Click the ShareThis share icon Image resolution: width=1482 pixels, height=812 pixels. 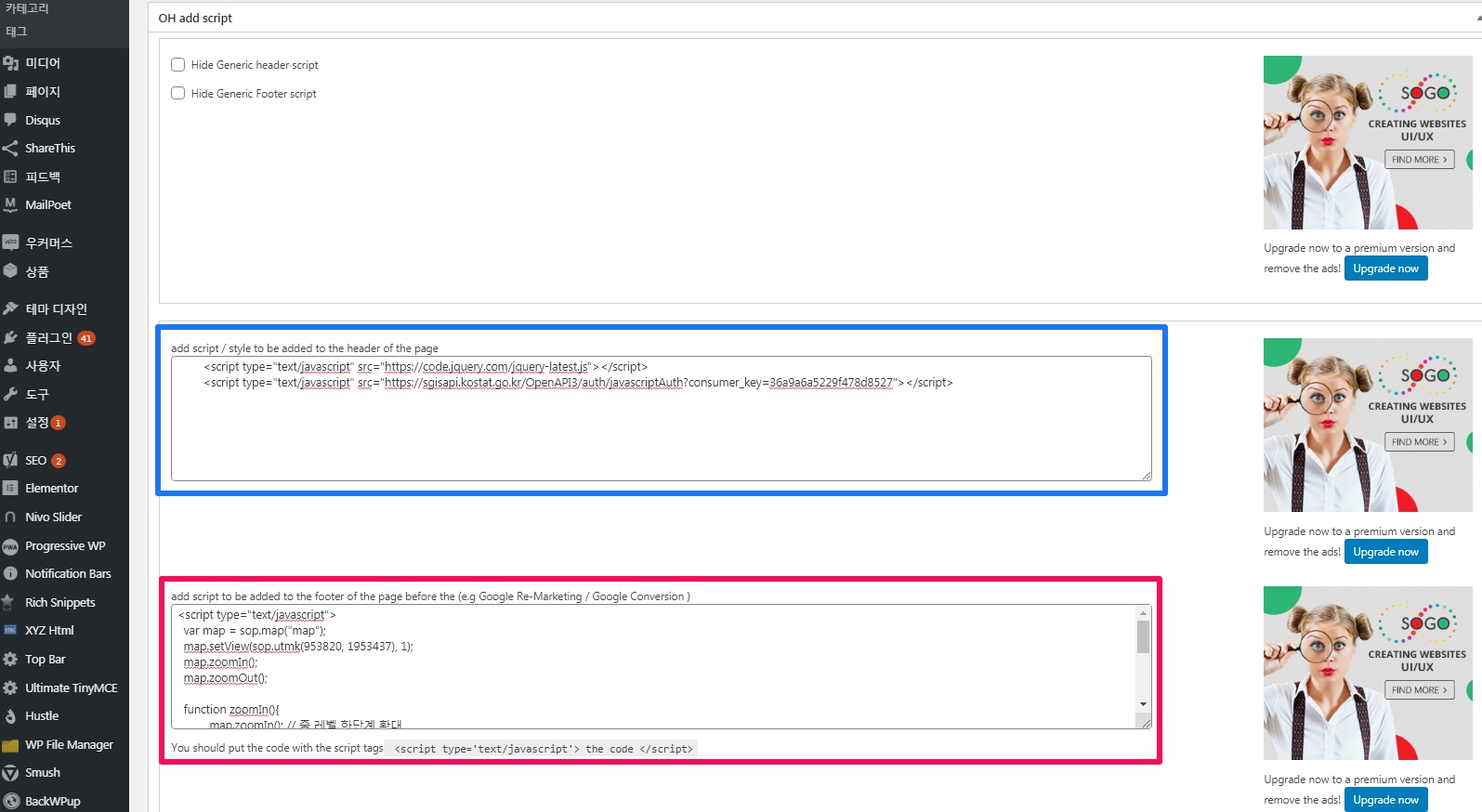[x=10, y=148]
